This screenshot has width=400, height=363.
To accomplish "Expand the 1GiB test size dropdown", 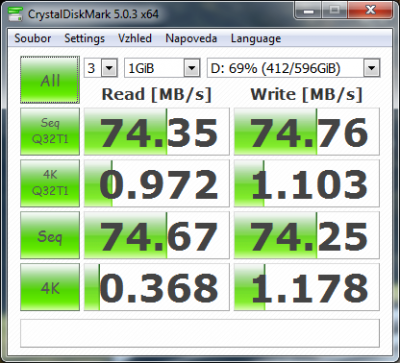I will pos(162,68).
